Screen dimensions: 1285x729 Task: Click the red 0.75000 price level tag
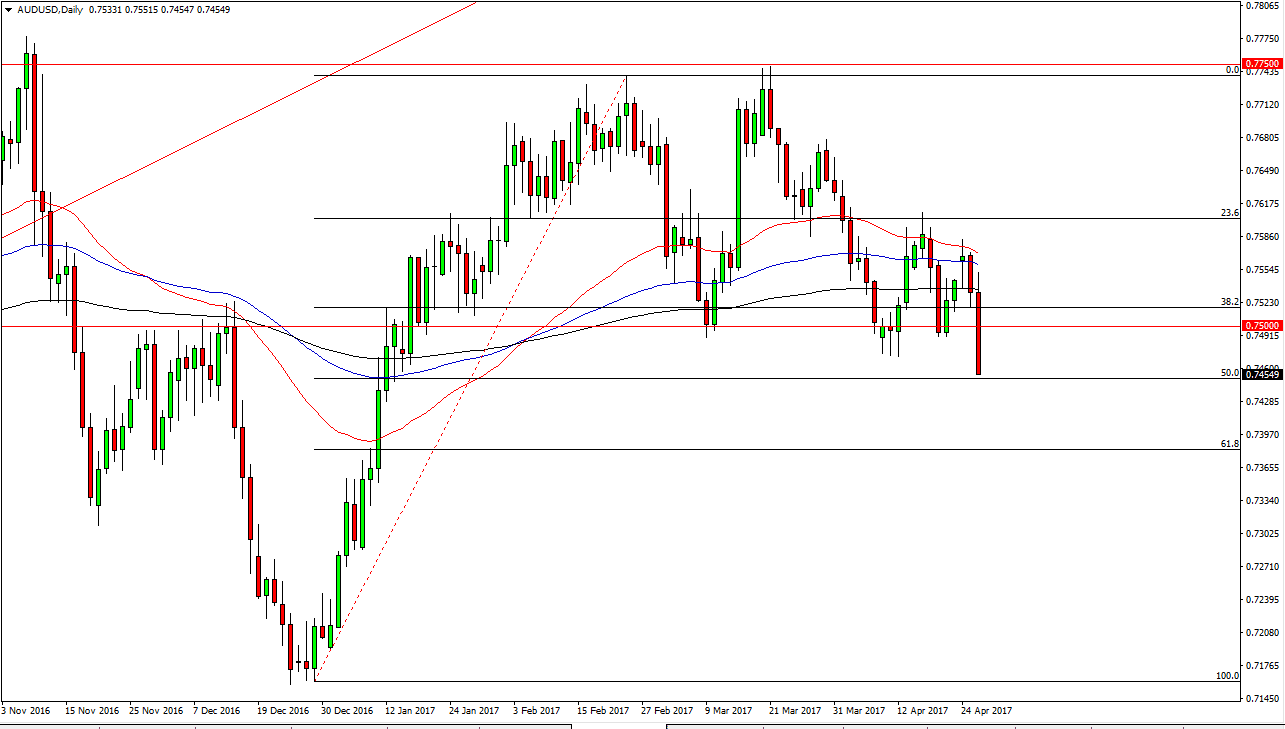click(1263, 326)
